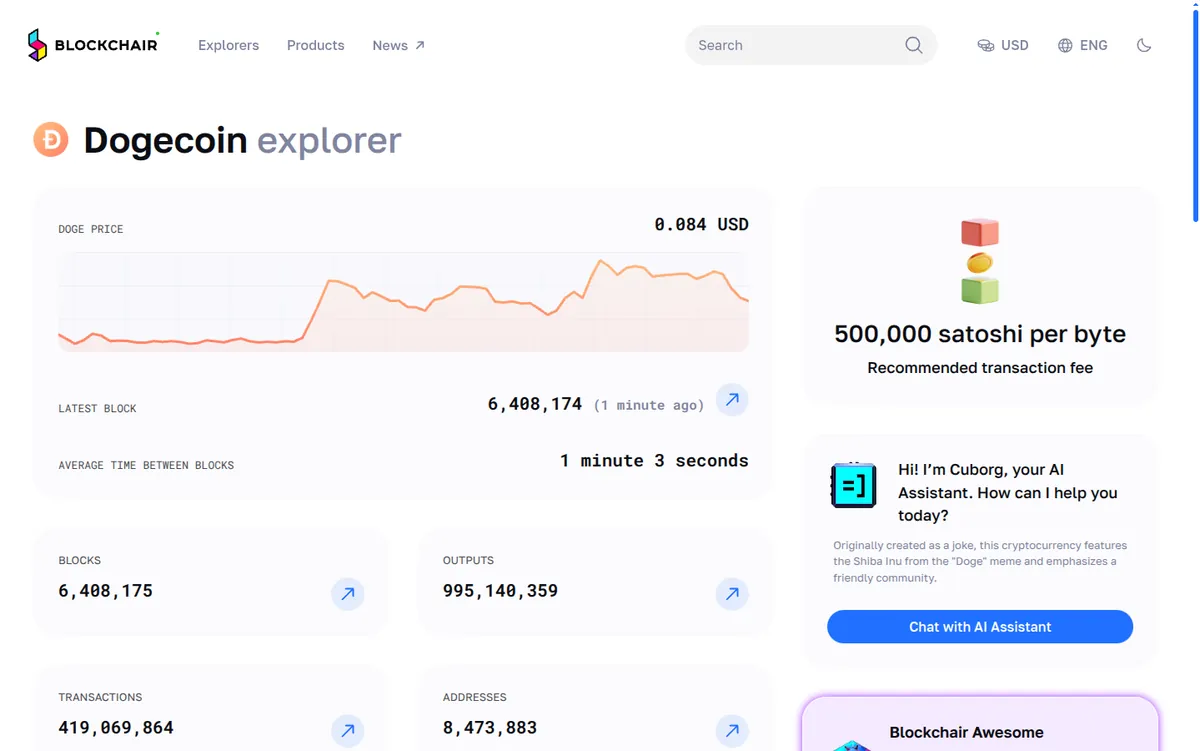Click the orange Dogecoin coin icon
This screenshot has height=751, width=1200.
coord(51,140)
